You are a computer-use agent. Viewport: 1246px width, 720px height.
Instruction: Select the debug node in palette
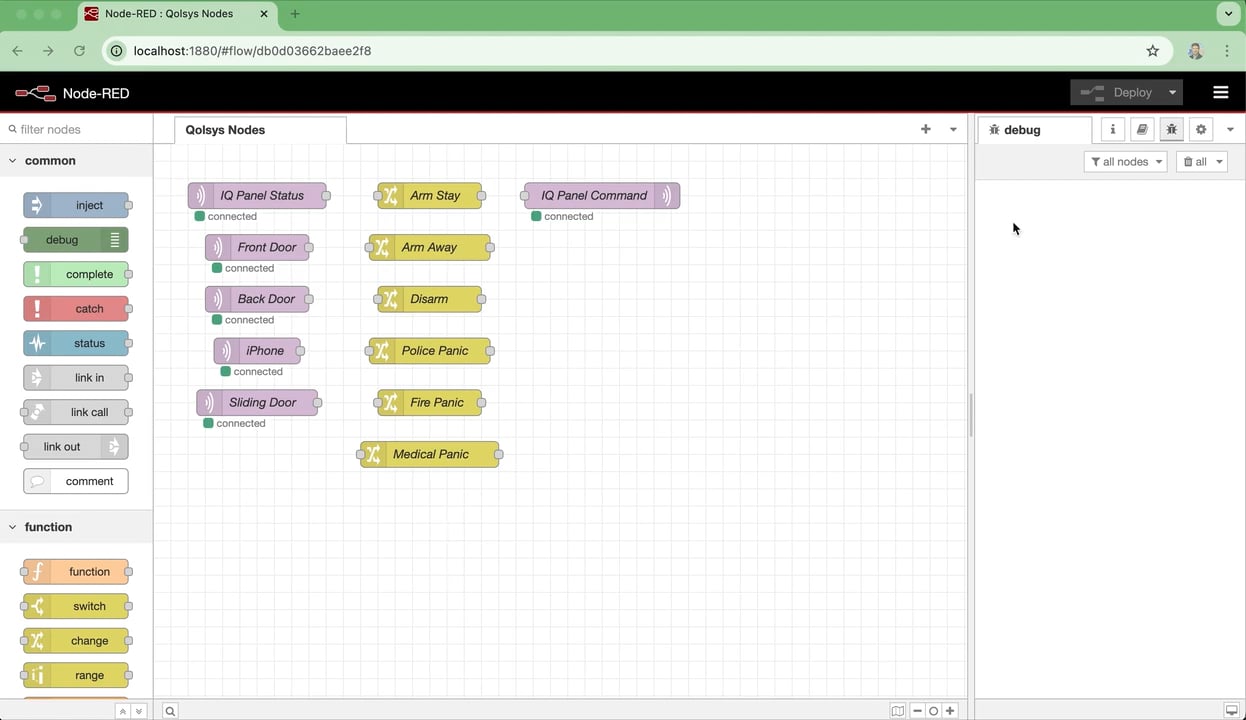tap(76, 240)
